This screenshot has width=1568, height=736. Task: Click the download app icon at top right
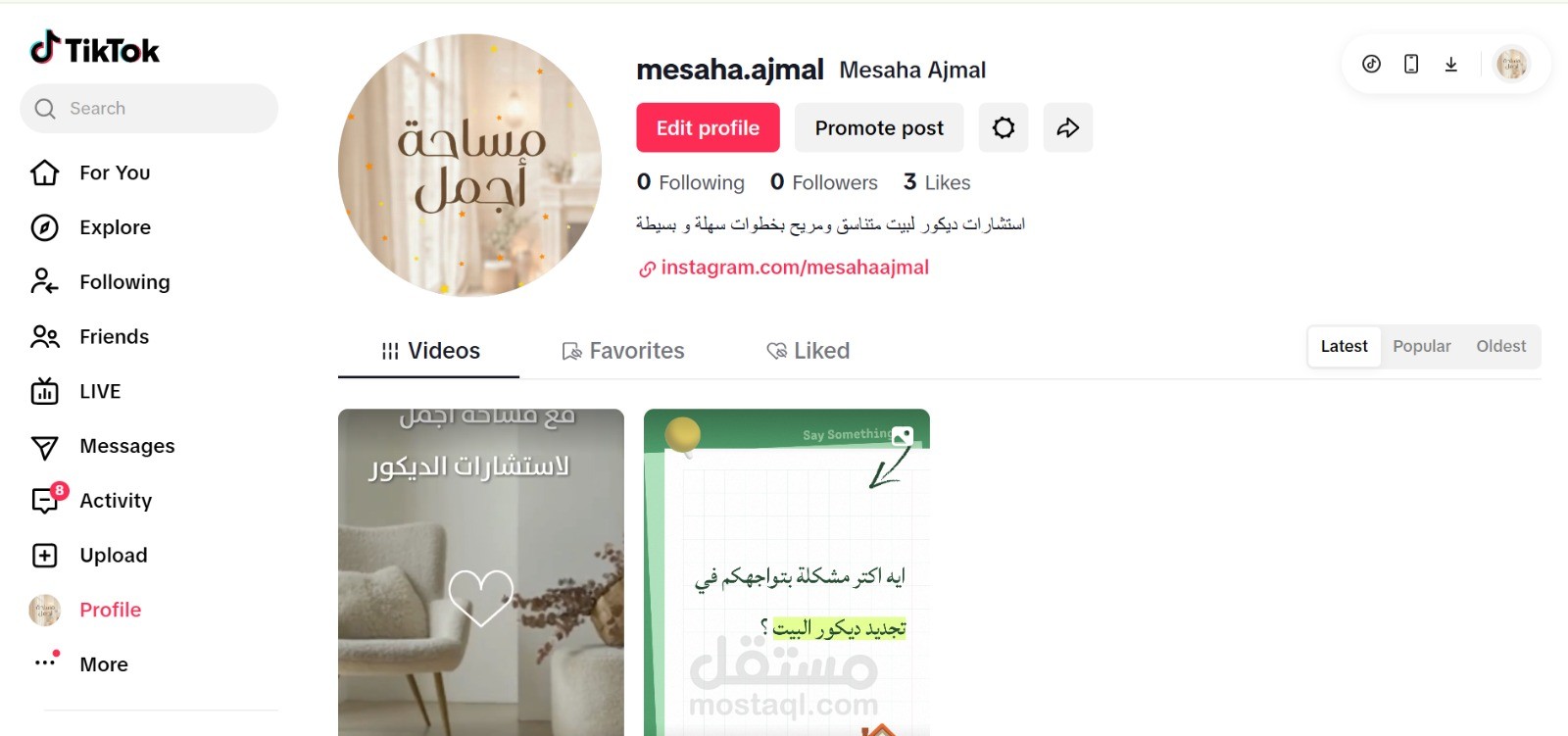coord(1451,64)
